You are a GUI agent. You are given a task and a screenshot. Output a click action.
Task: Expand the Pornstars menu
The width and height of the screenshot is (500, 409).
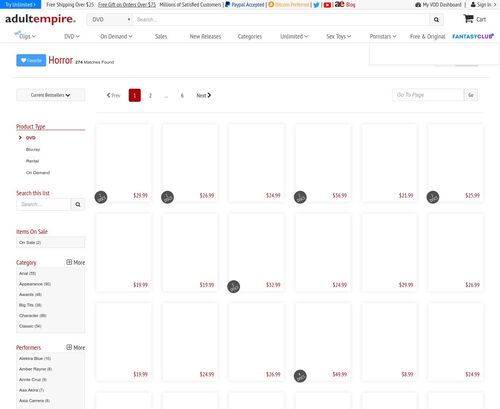point(383,36)
